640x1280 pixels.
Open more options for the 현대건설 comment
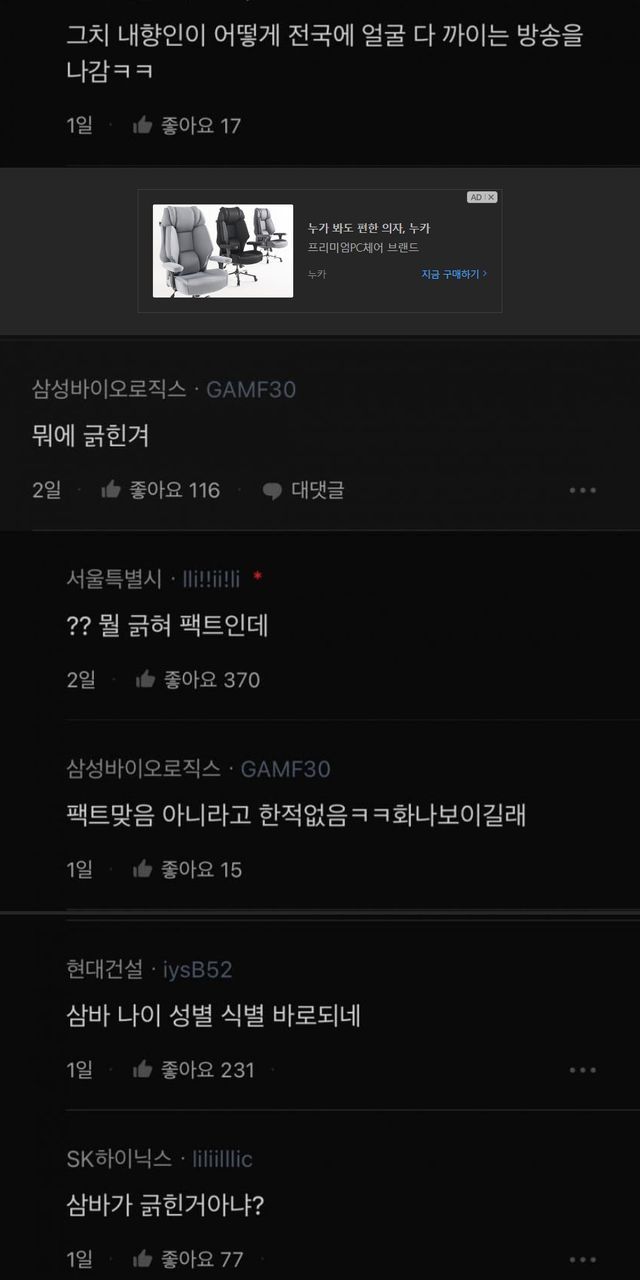(x=582, y=1070)
